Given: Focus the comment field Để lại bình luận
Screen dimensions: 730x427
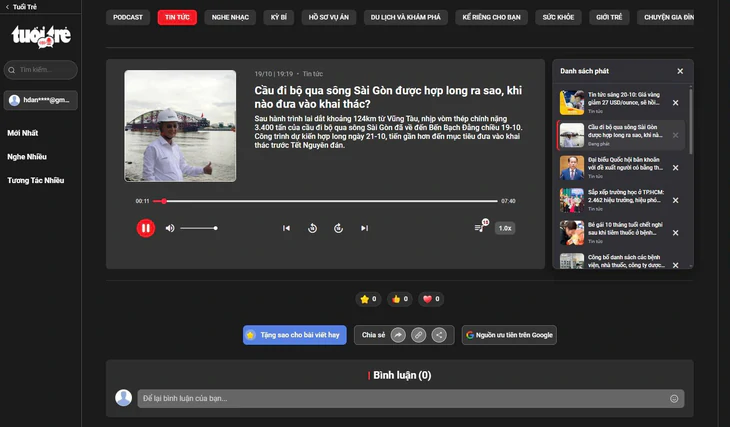Looking at the screenshot, I should (x=411, y=399).
